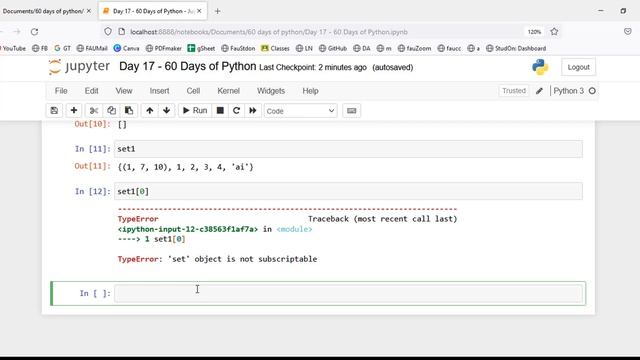
Task: Click the browser forward arrow
Action: pos(16,31)
